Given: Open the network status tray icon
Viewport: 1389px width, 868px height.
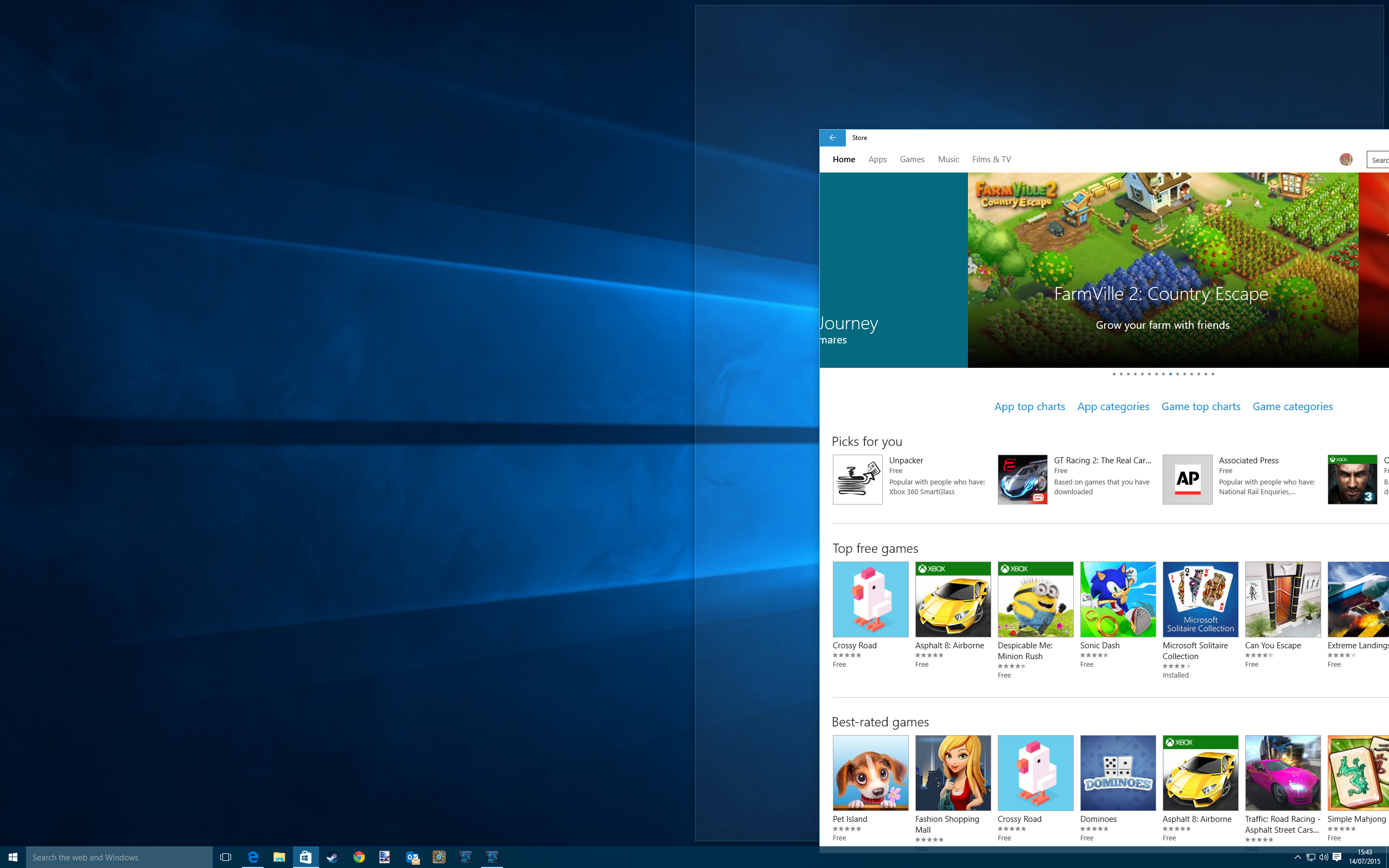Looking at the screenshot, I should point(1310,857).
